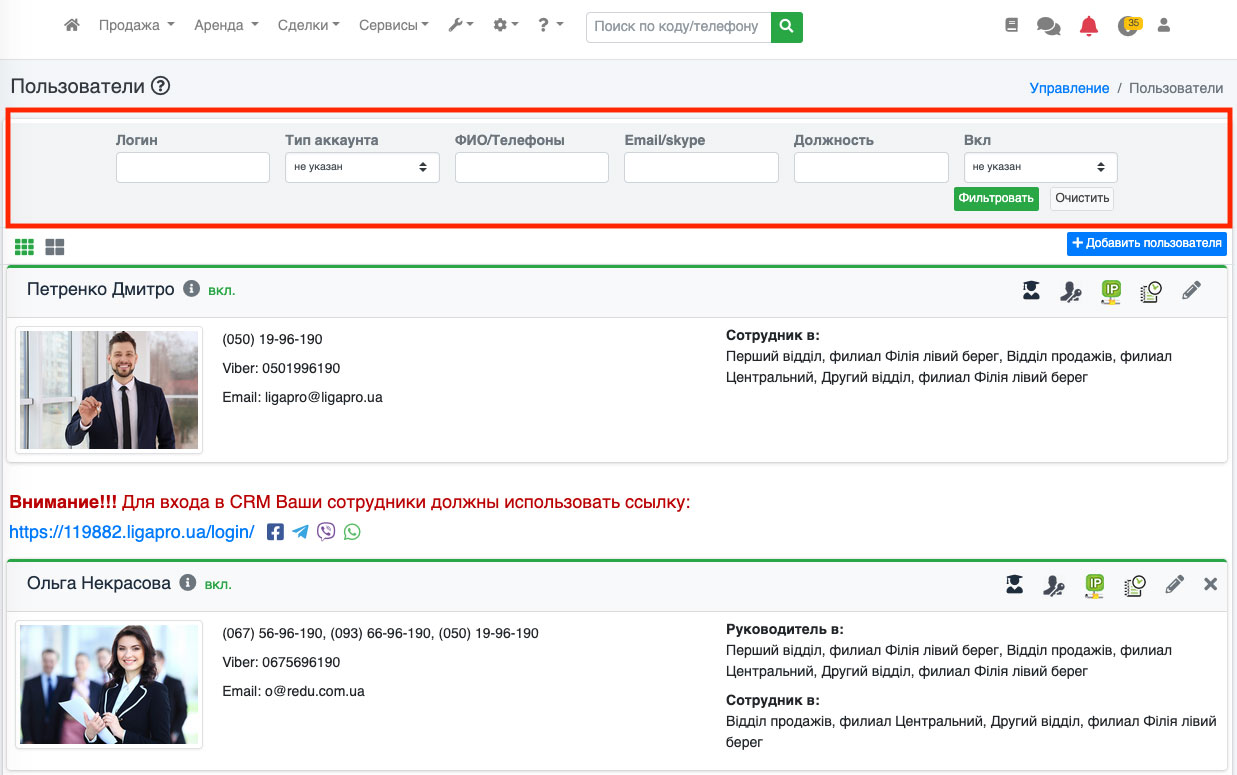Click the Должность input field
The image size is (1237, 775).
point(871,167)
